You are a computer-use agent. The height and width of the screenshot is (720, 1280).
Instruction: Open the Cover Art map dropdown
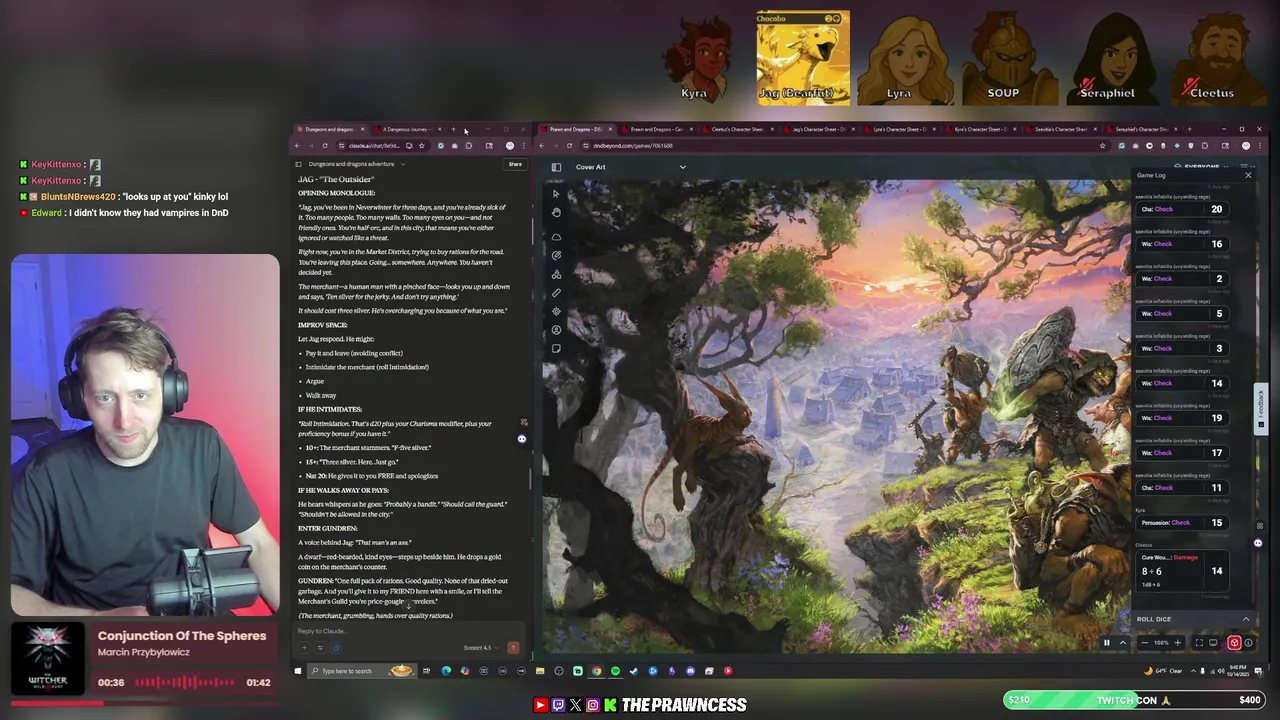pos(630,167)
